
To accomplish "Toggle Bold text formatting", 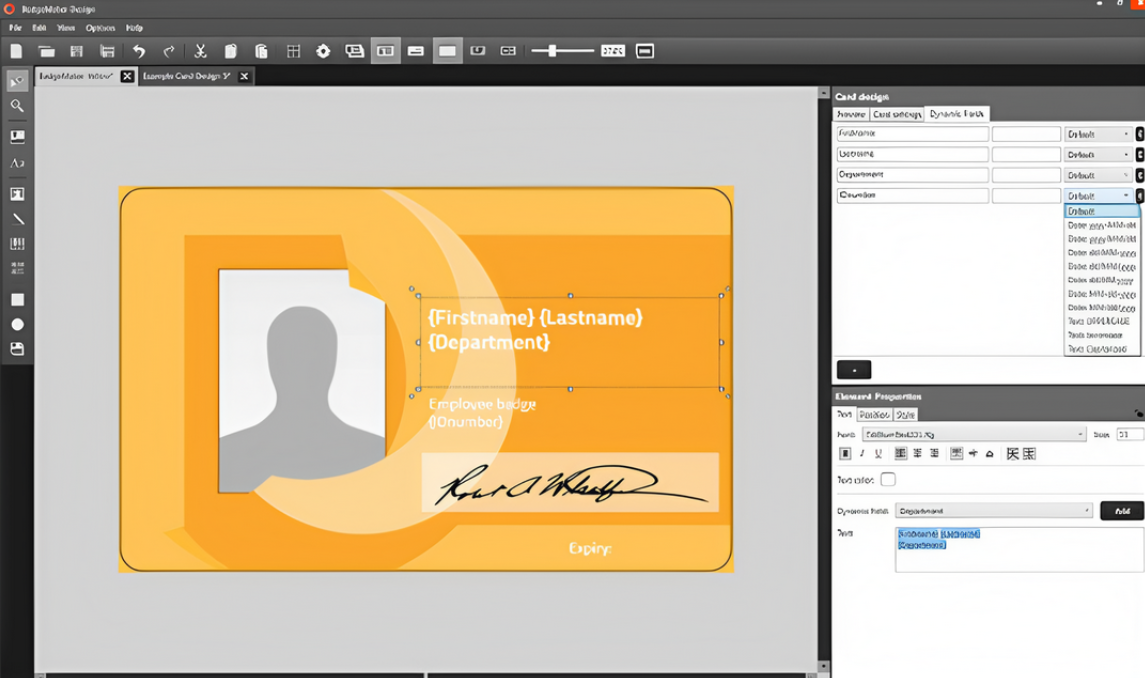I will tap(845, 454).
